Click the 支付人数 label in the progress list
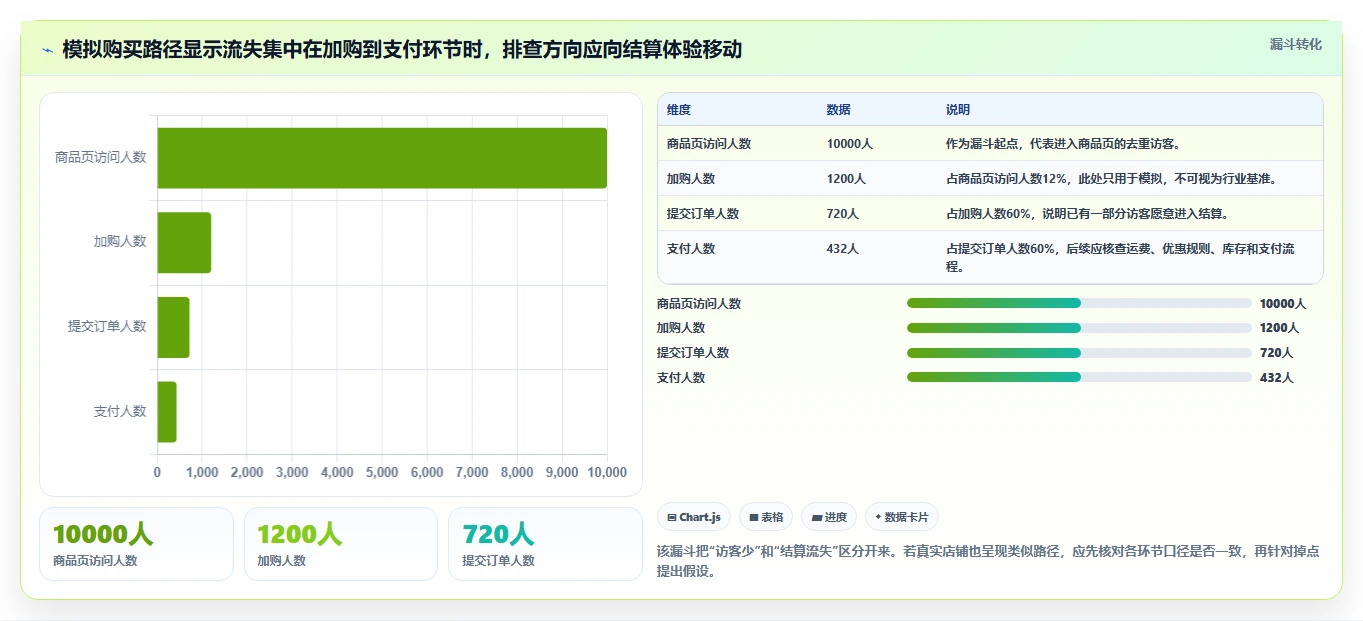The height and width of the screenshot is (621, 1363). (681, 378)
